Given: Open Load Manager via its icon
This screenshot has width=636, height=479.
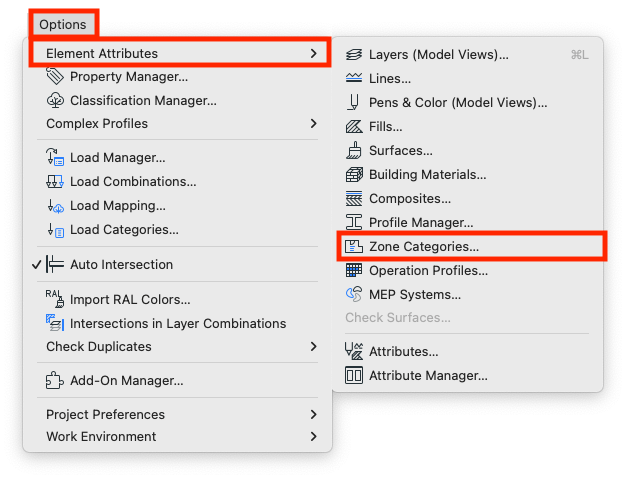Looking at the screenshot, I should (x=55, y=157).
